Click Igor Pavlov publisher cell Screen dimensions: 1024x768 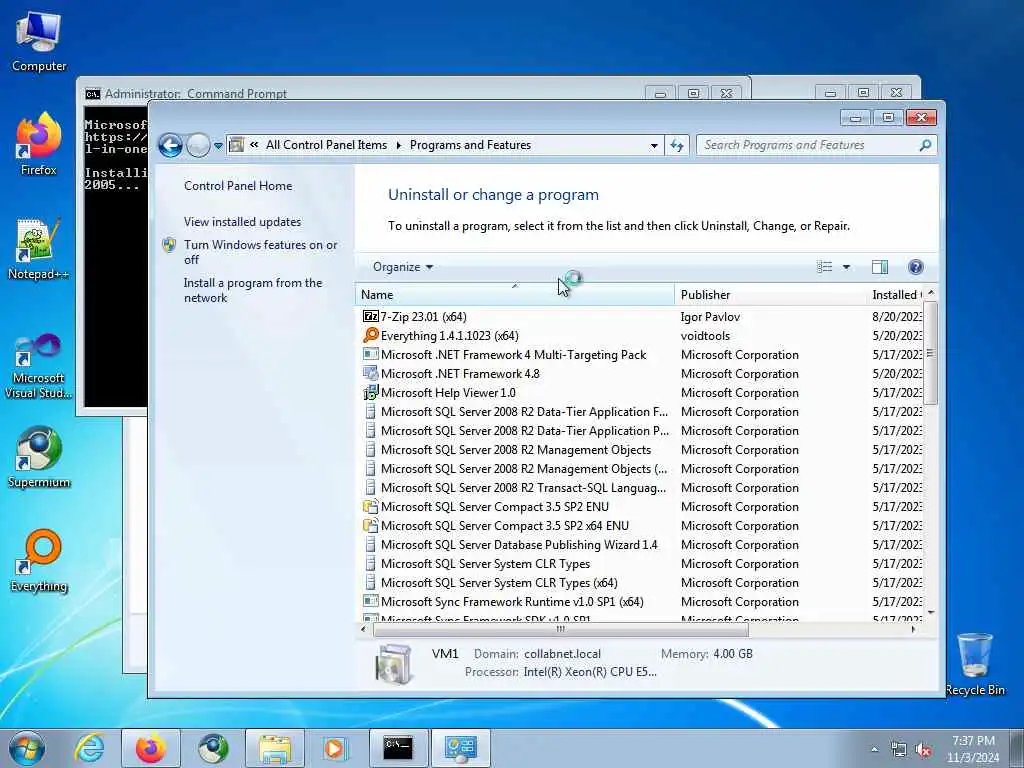click(710, 317)
